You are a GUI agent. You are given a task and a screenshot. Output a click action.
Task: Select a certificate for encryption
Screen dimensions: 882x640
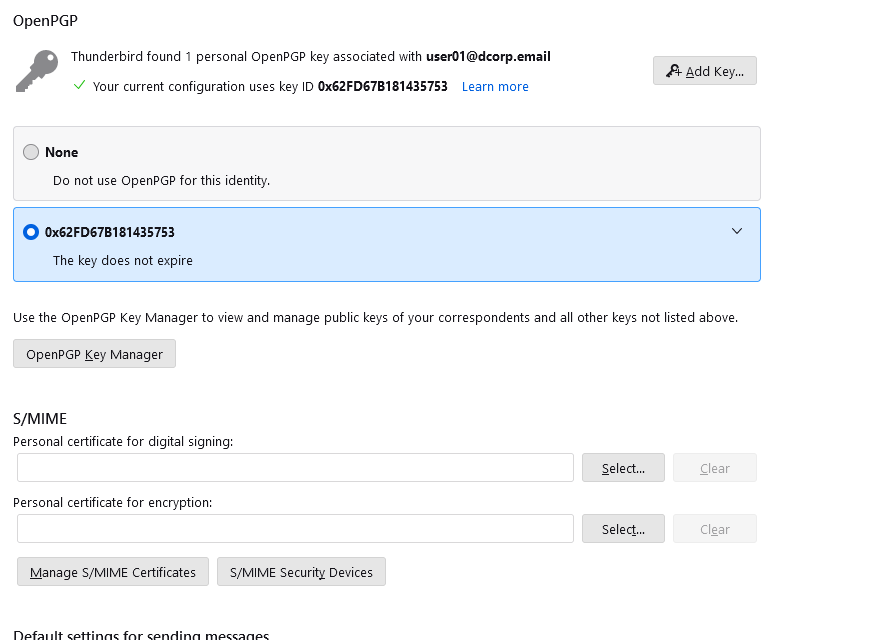(x=622, y=528)
